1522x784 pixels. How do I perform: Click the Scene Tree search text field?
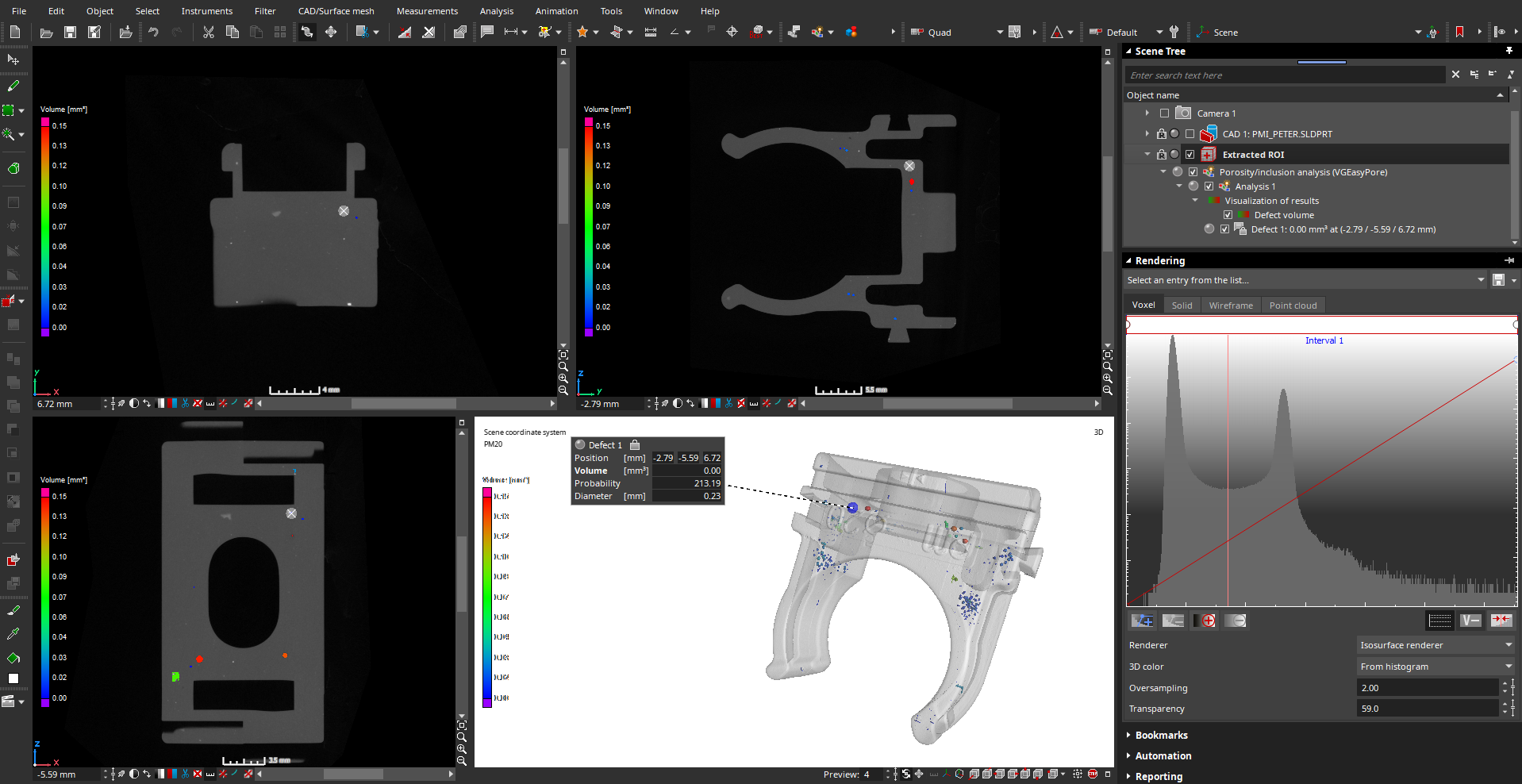click(1284, 75)
